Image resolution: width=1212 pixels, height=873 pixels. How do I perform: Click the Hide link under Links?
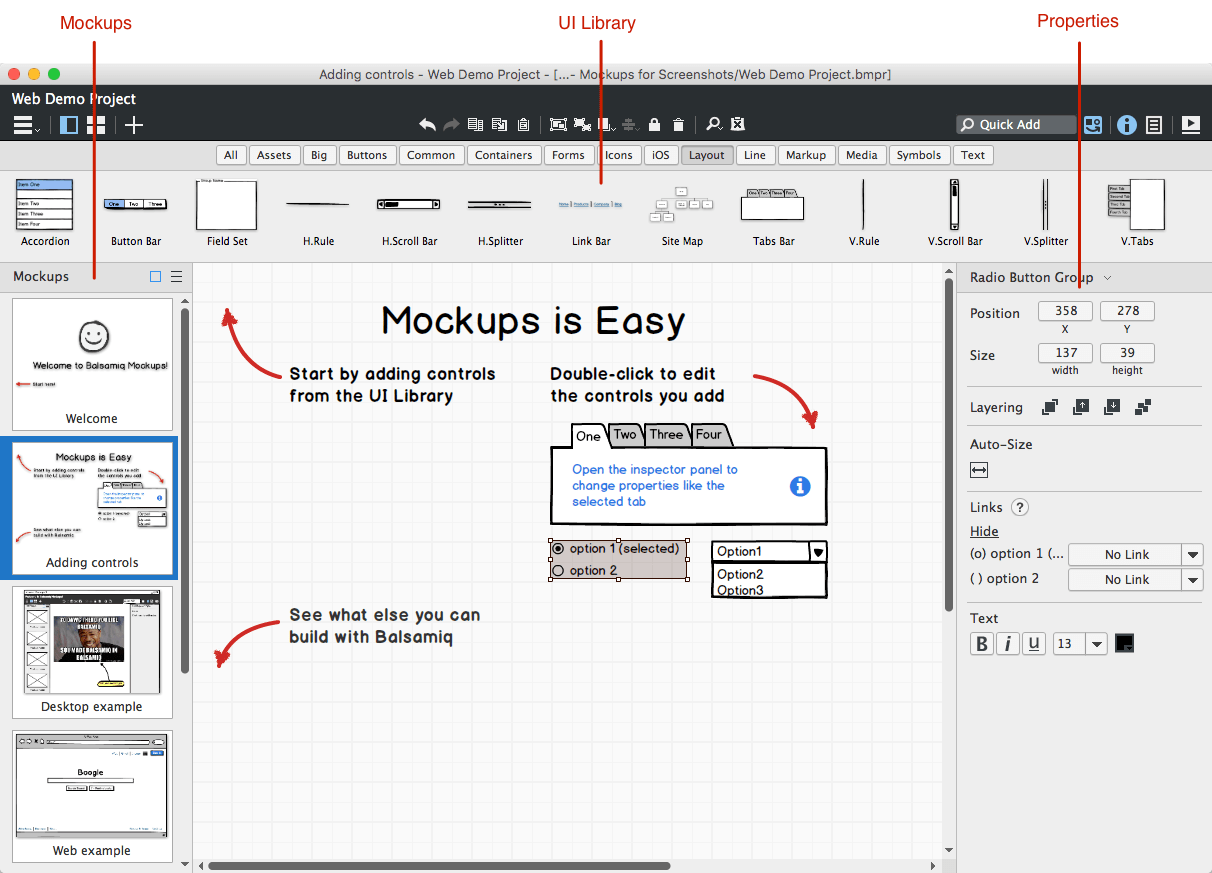click(984, 531)
